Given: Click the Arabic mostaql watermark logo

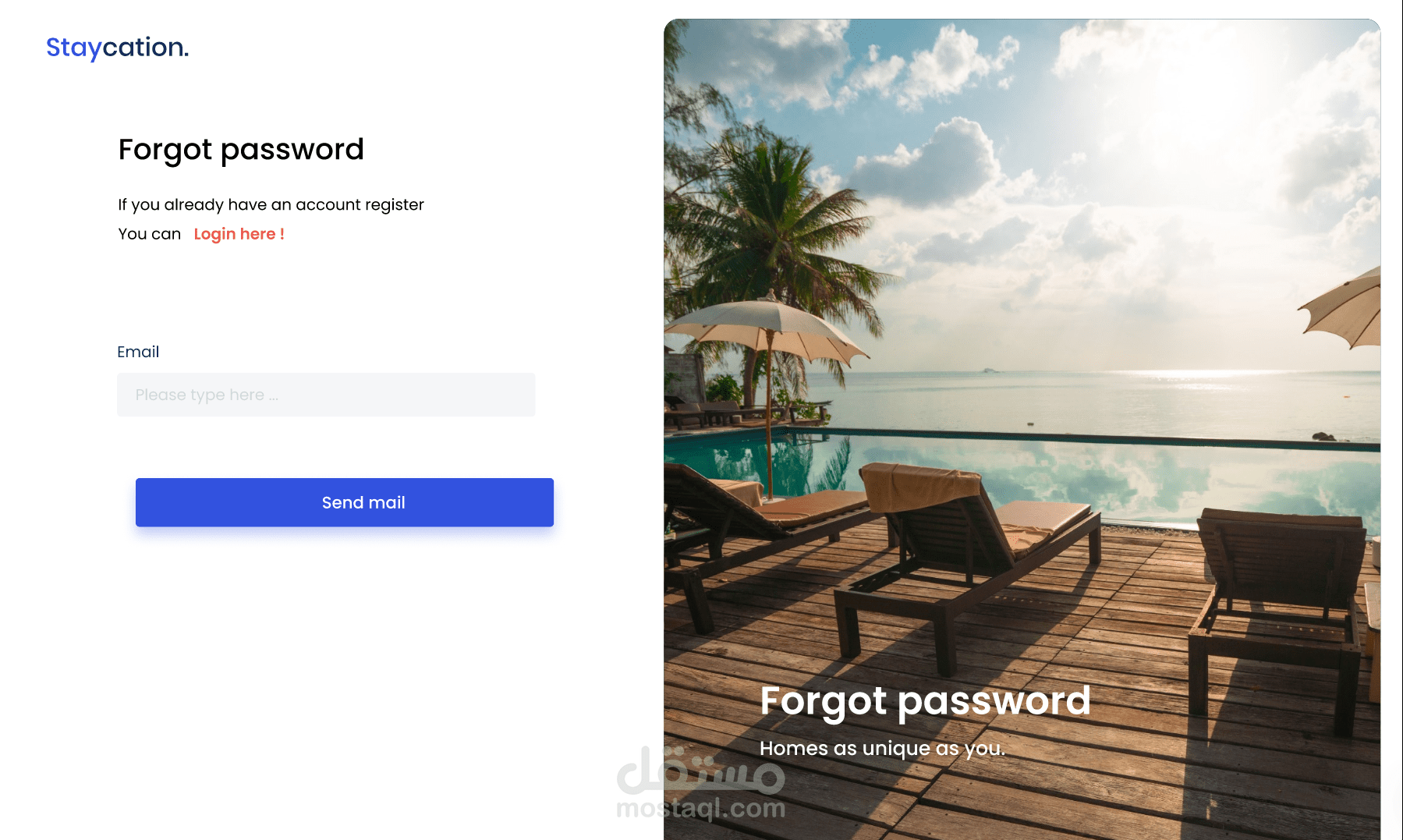Looking at the screenshot, I should click(700, 769).
